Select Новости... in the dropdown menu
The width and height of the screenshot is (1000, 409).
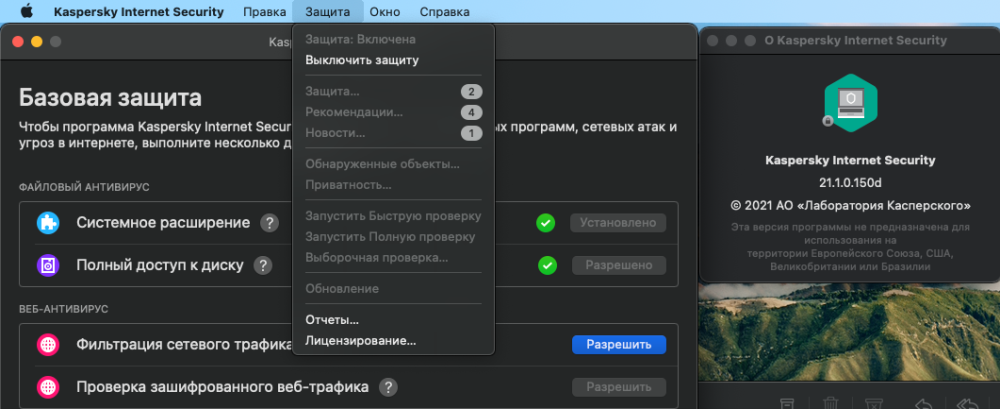pyautogui.click(x=393, y=133)
